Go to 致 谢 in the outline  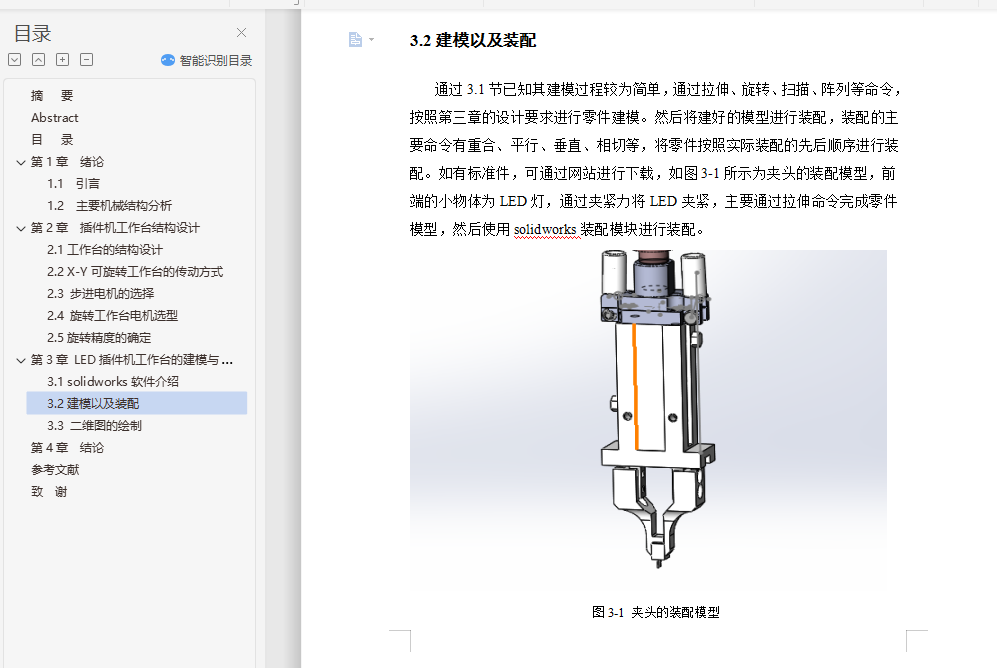tap(49, 491)
